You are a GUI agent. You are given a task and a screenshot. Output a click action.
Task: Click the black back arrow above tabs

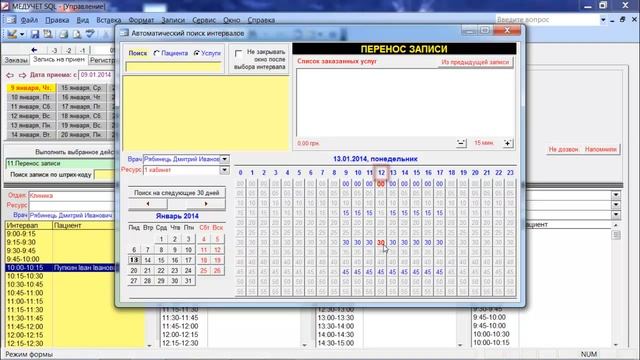pyautogui.click(x=34, y=50)
